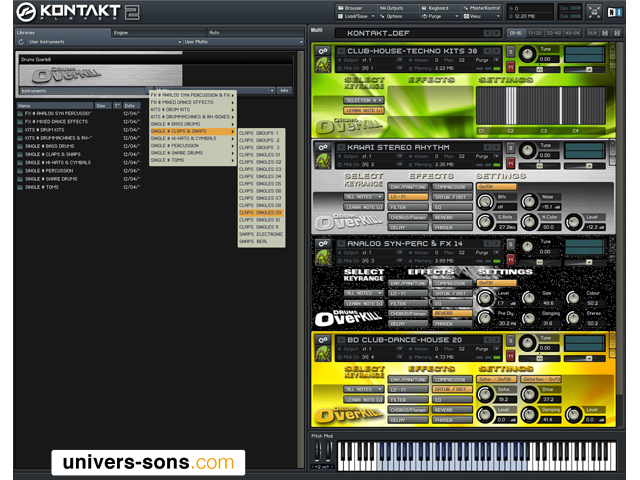Click the Info button in library panel
640x480 pixels.
[284, 91]
